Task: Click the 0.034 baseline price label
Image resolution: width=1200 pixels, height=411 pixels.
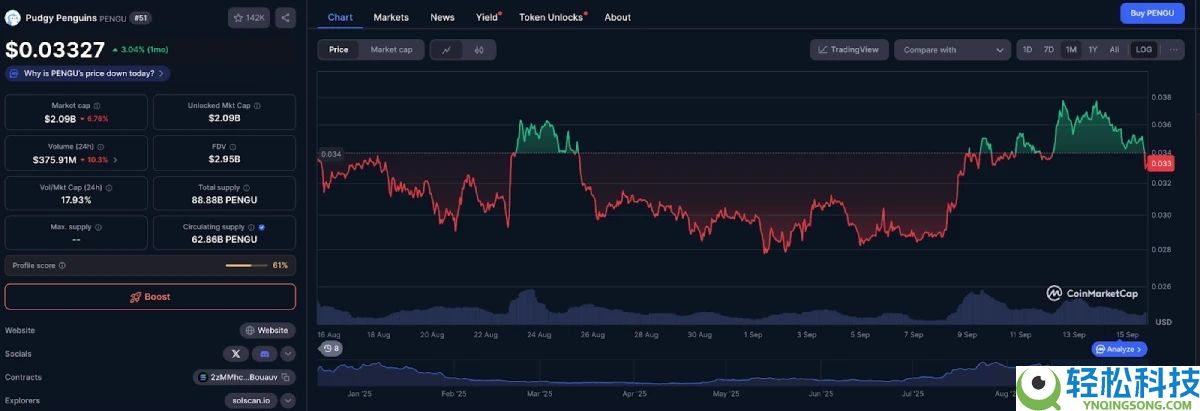Action: [331, 153]
